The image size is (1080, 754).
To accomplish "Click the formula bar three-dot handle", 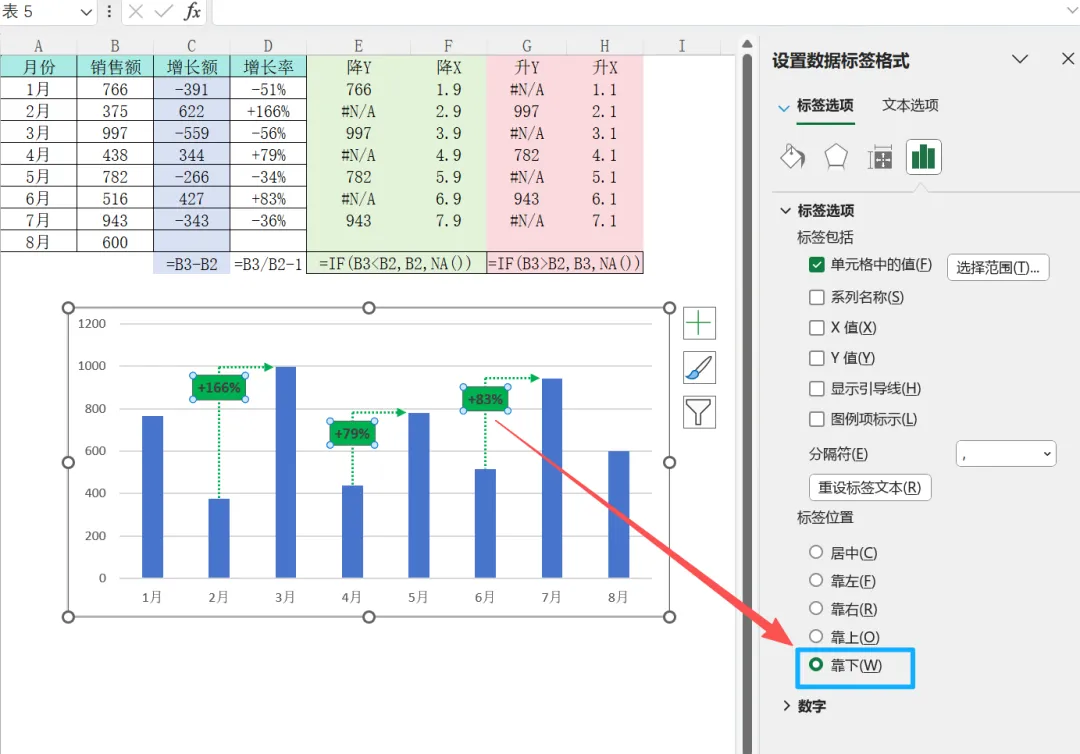I will pos(109,12).
